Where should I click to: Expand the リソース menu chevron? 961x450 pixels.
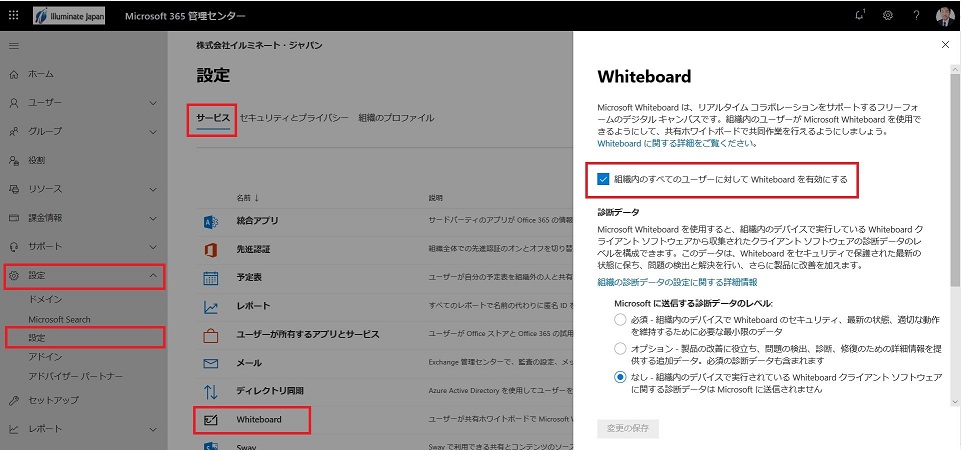(153, 189)
